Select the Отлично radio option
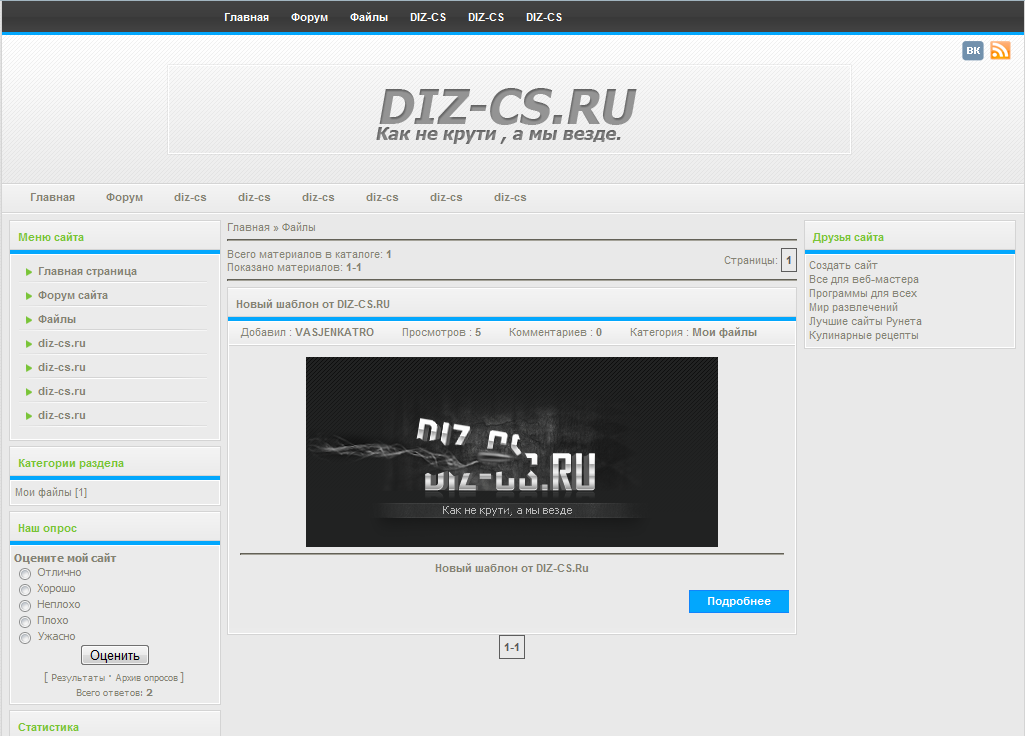This screenshot has width=1025, height=736. pos(25,574)
